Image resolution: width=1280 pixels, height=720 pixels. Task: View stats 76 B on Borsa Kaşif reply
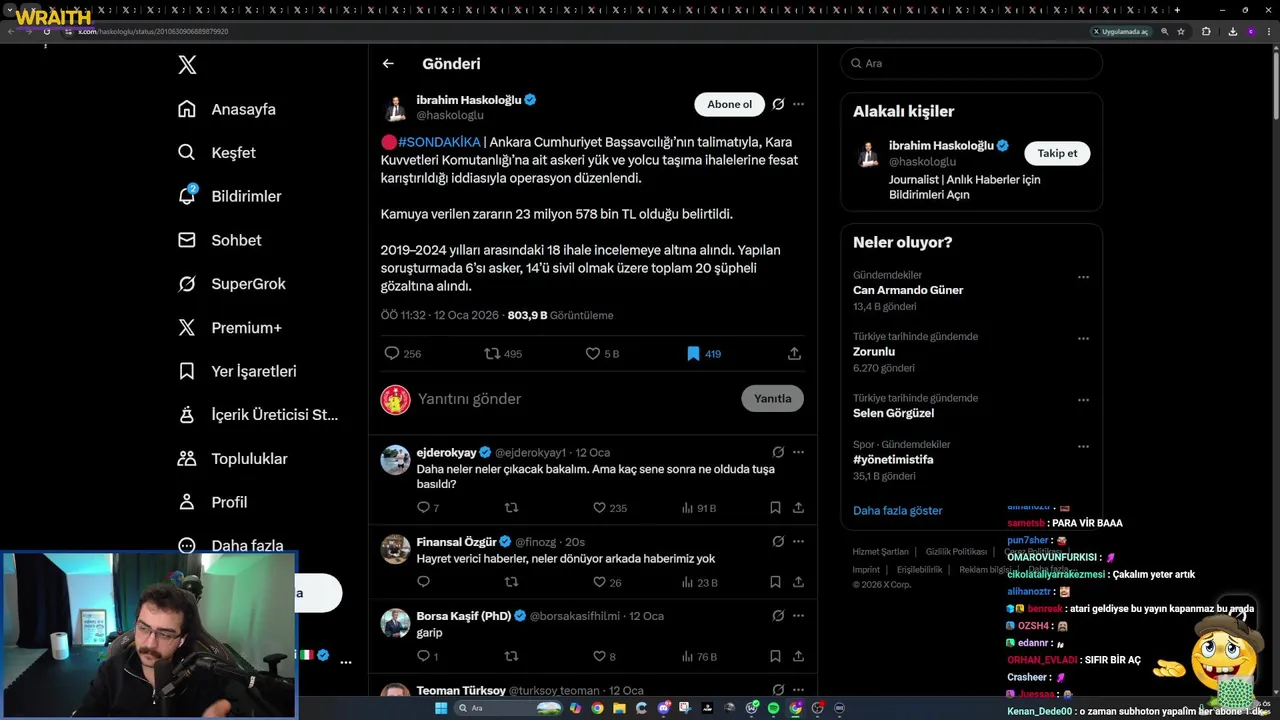tap(699, 656)
